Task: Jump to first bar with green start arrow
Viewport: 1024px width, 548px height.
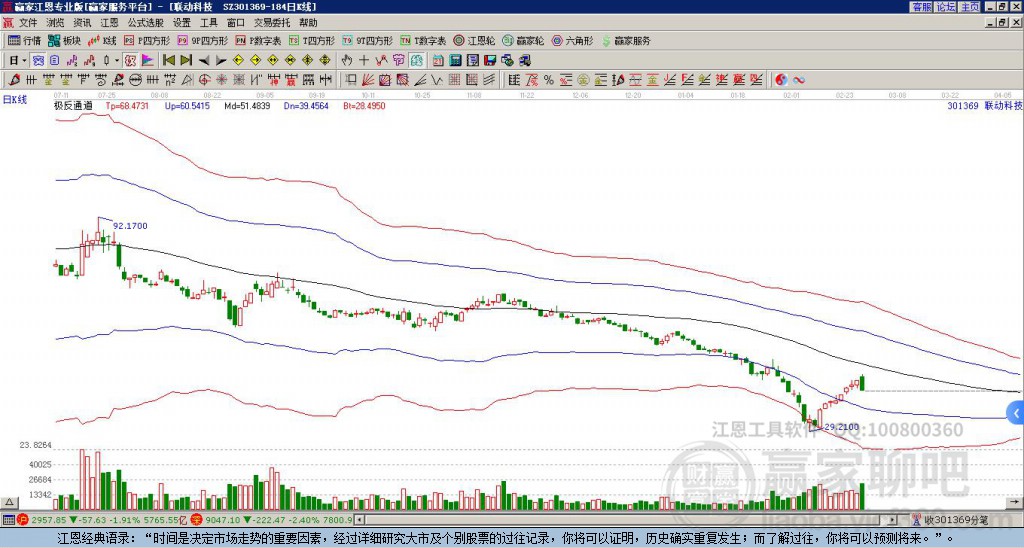Action: [x=168, y=61]
